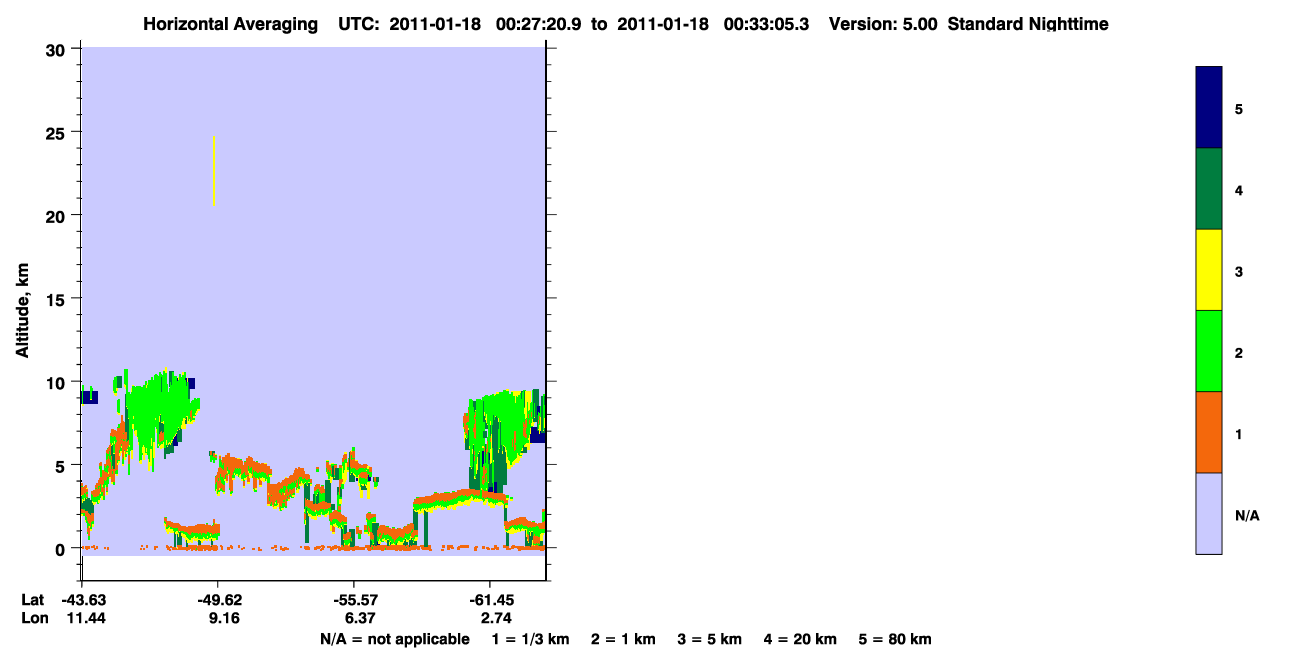Click the end time '00:33:05.3' in the title
Image resolution: width=1300 pixels, height=667 pixels.
coord(766,24)
